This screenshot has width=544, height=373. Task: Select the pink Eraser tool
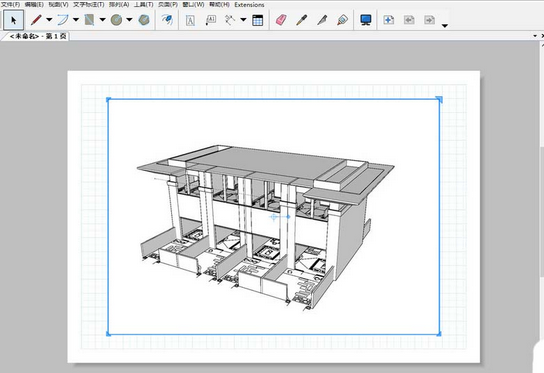pyautogui.click(x=281, y=20)
